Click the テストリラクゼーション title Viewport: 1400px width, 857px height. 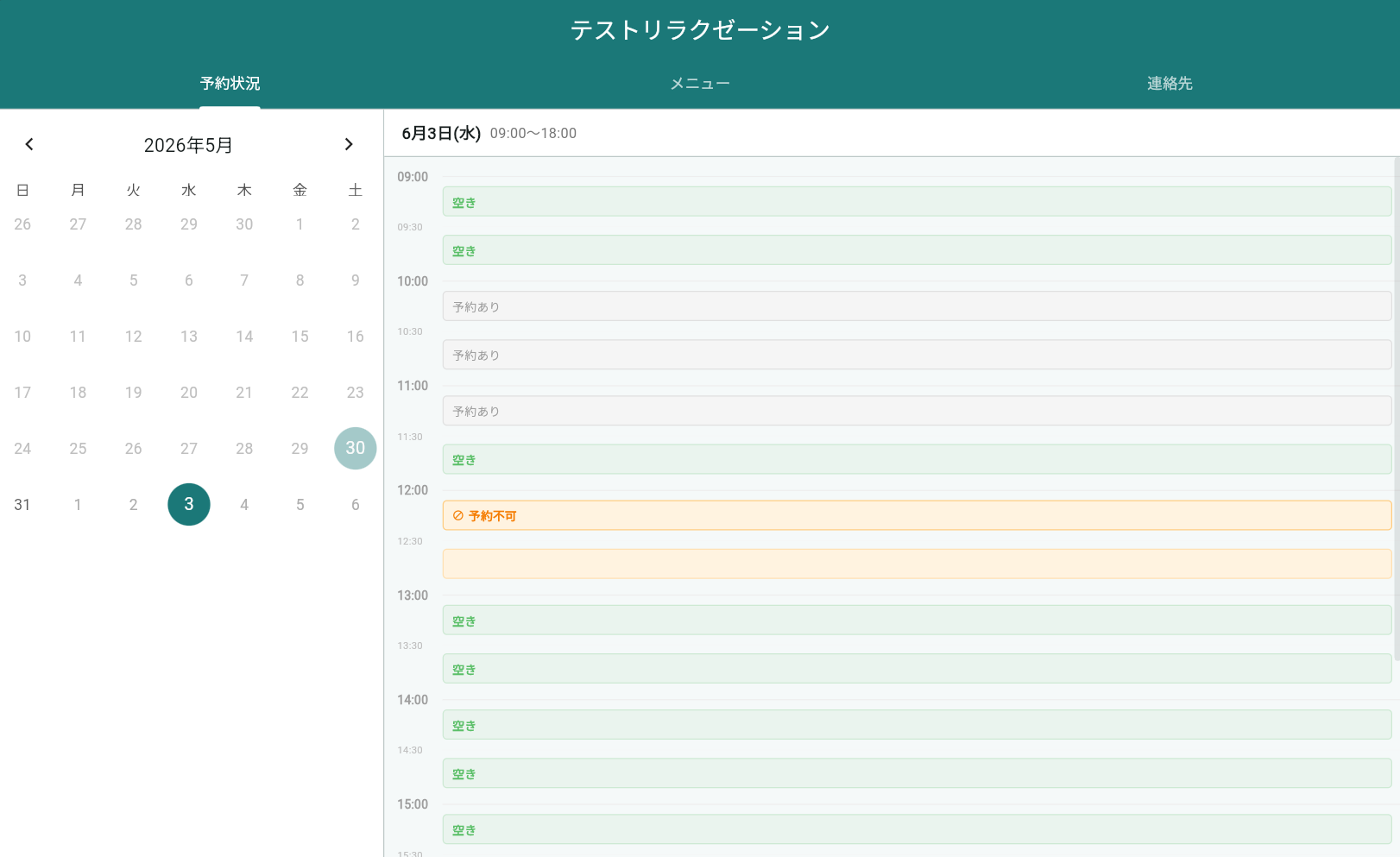point(700,30)
